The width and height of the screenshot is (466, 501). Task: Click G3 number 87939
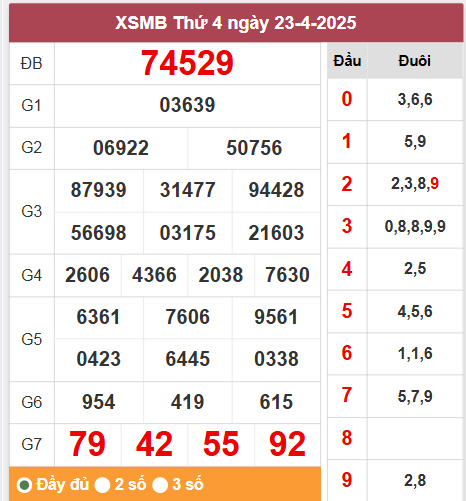pos(99,190)
